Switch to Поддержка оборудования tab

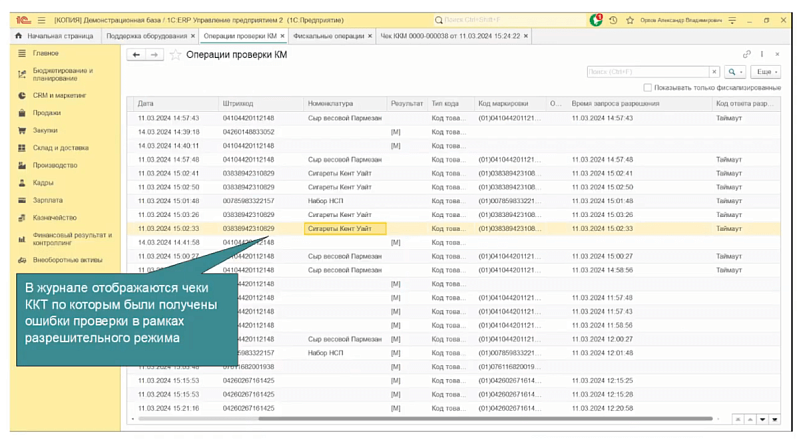pos(146,36)
